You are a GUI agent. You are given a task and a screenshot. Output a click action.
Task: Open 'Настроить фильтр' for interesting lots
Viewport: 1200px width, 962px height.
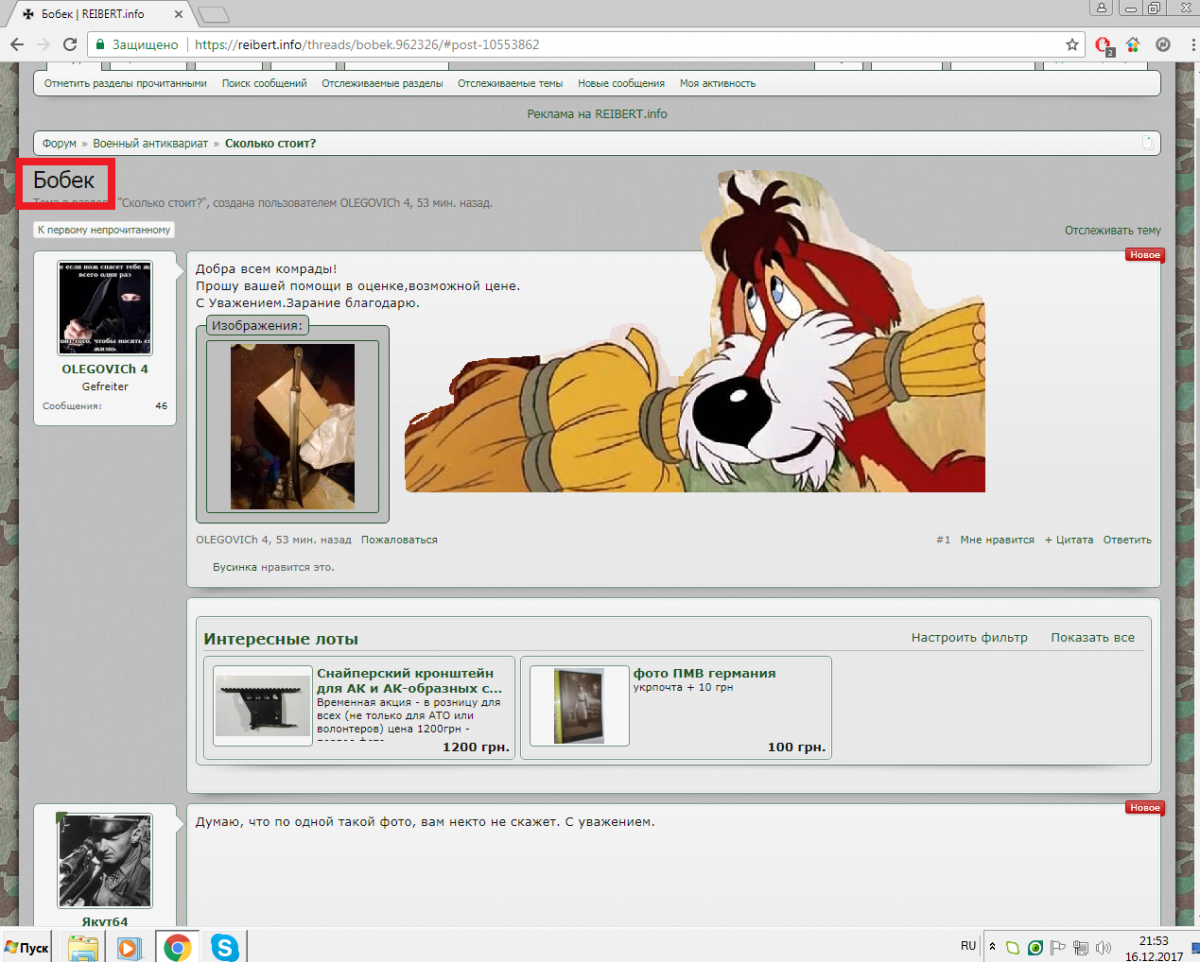tap(968, 638)
